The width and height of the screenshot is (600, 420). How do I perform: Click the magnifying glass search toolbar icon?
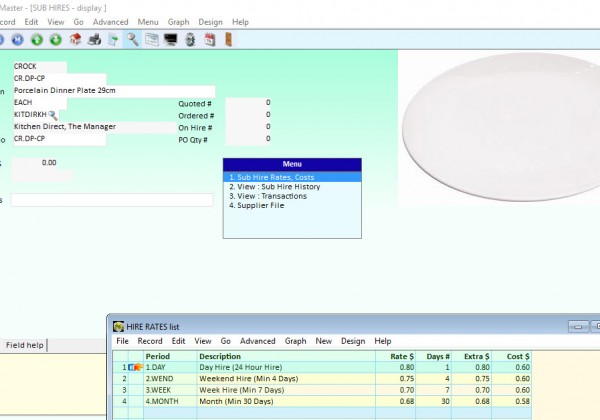pyautogui.click(x=132, y=39)
